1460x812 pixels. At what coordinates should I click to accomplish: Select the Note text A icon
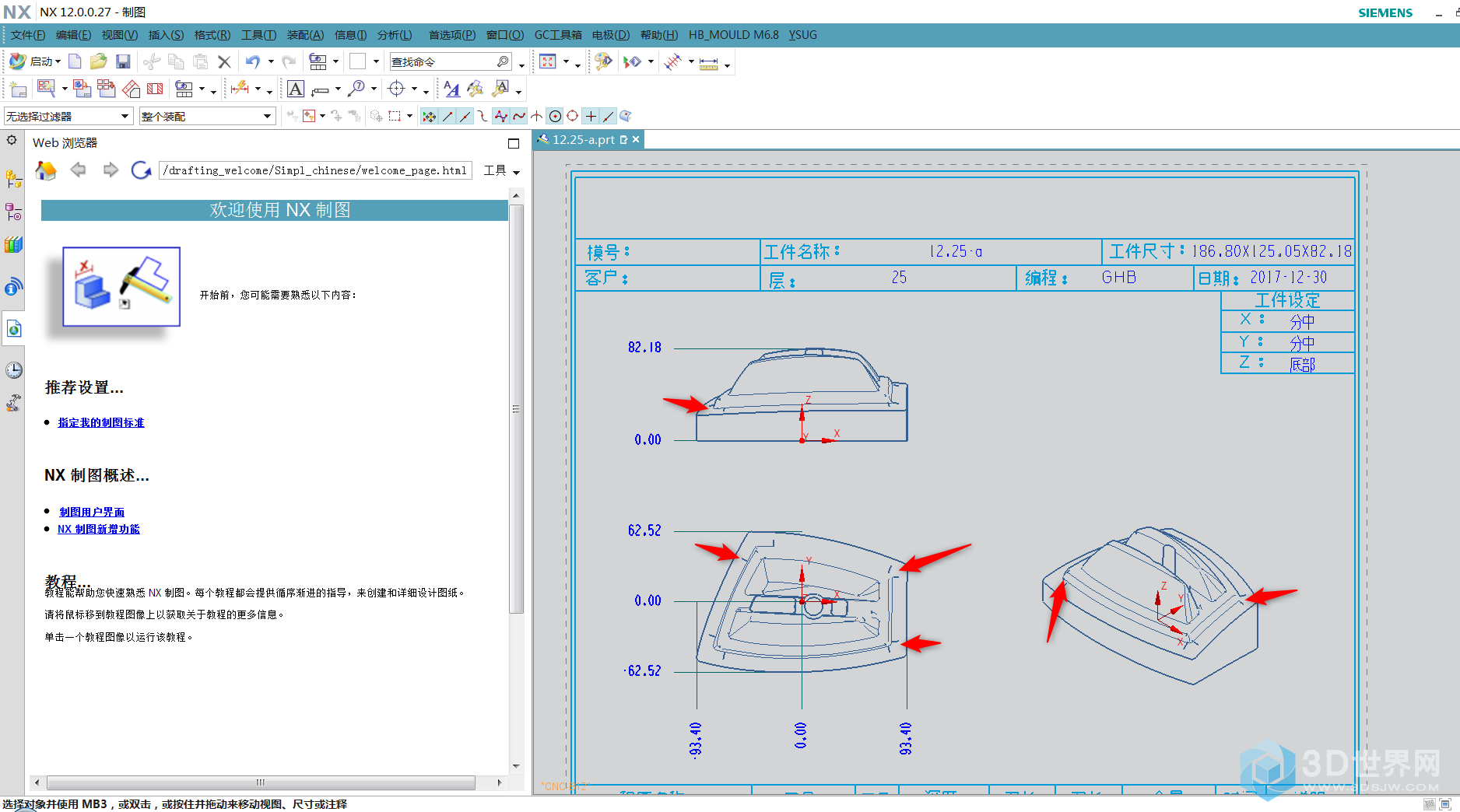(x=296, y=89)
